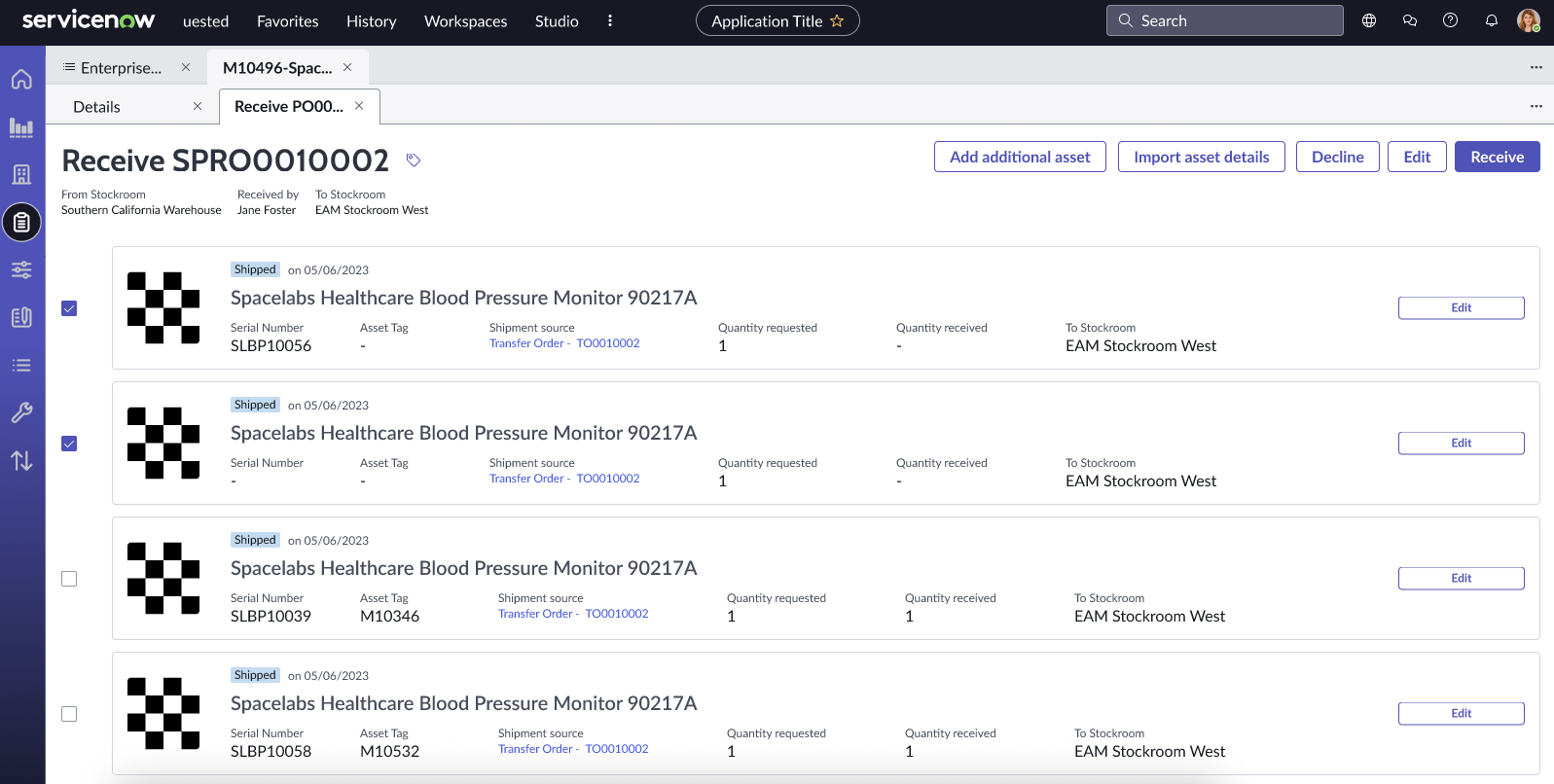1554x784 pixels.
Task: Click the header Edit button
Action: 1417,157
